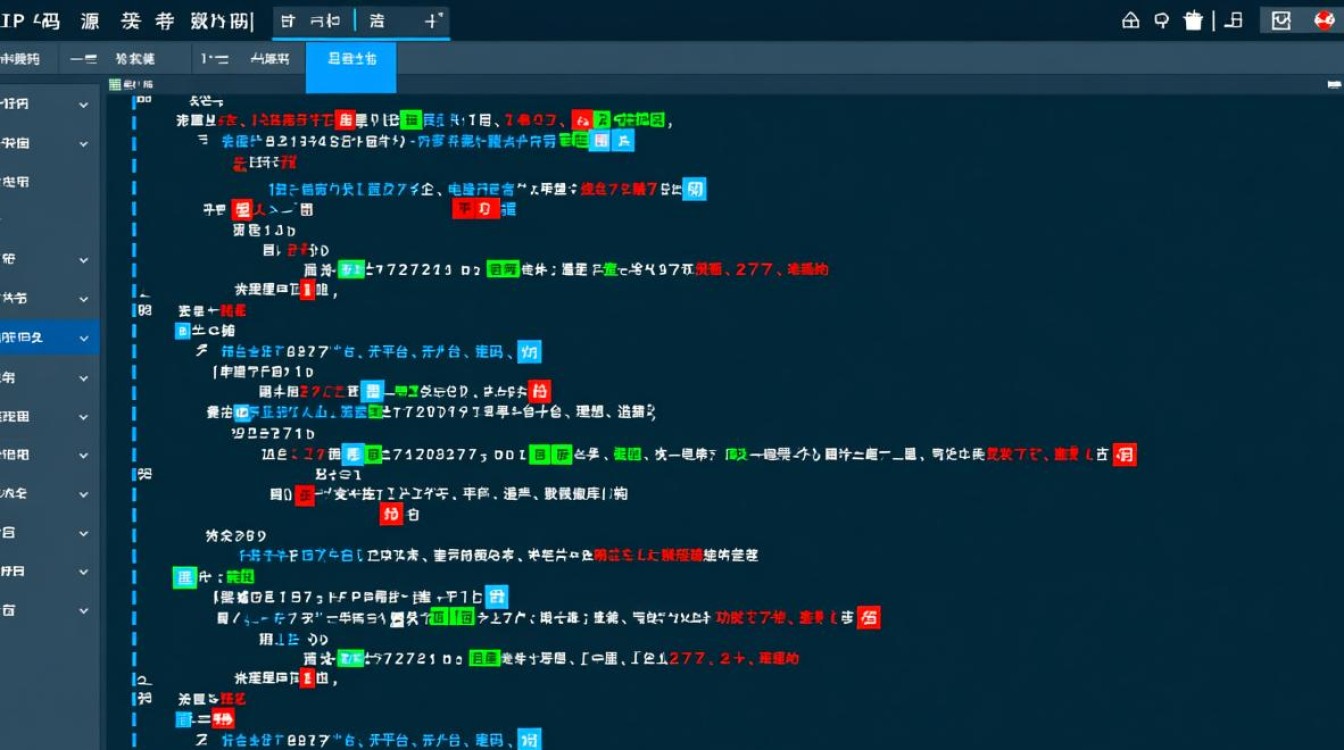Collapse the highlighted sidebar entry using its chevron
Image resolution: width=1344 pixels, height=750 pixels.
(84, 337)
